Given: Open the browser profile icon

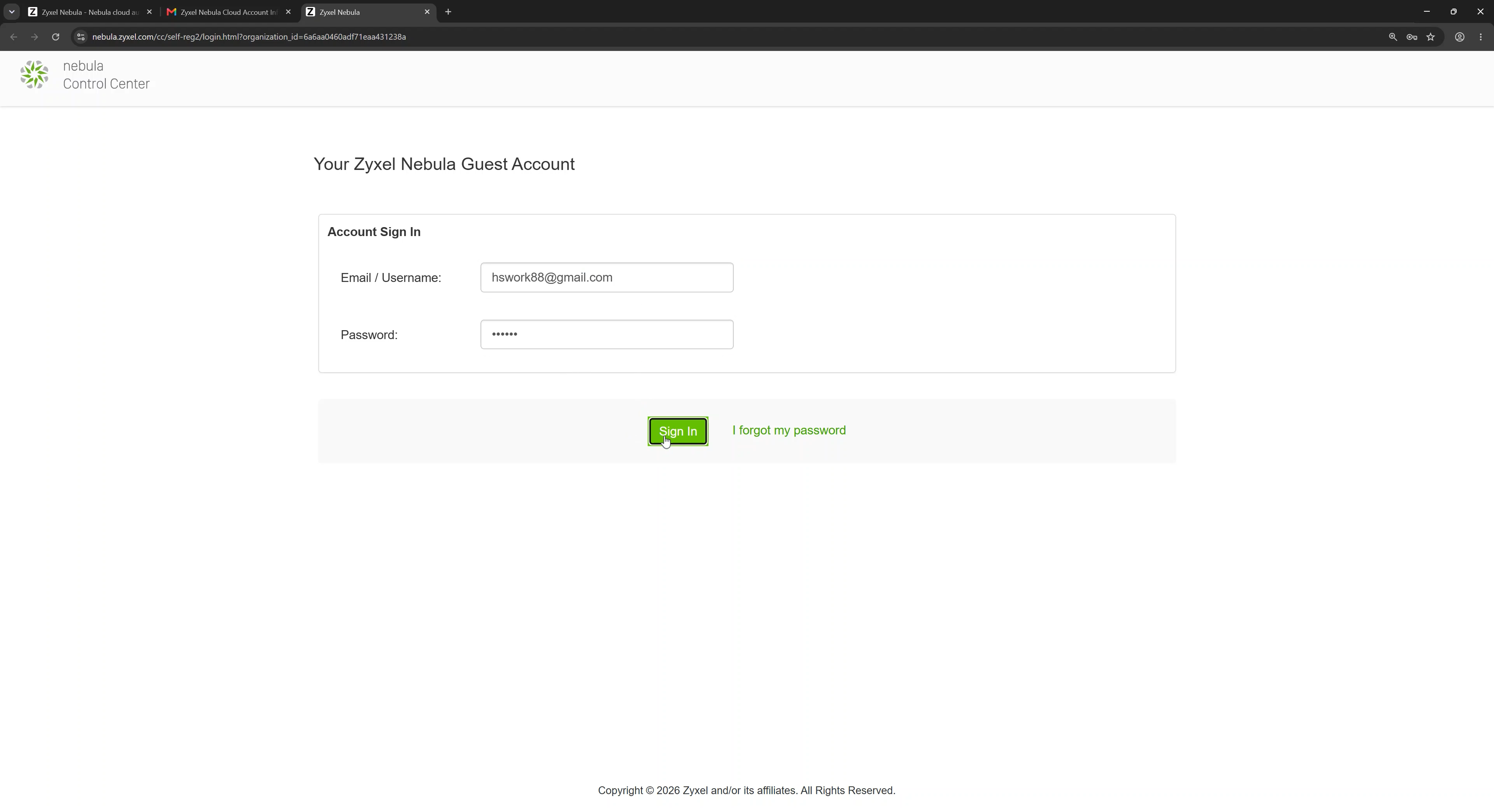Looking at the screenshot, I should 1460,37.
